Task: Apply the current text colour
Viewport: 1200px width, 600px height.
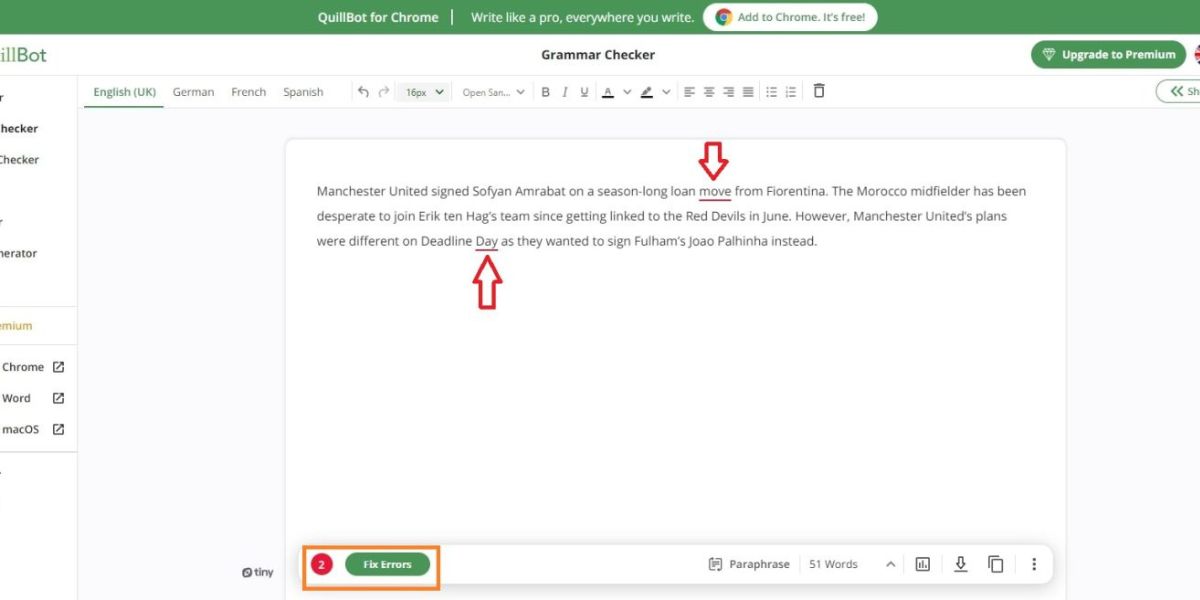Action: coord(607,92)
